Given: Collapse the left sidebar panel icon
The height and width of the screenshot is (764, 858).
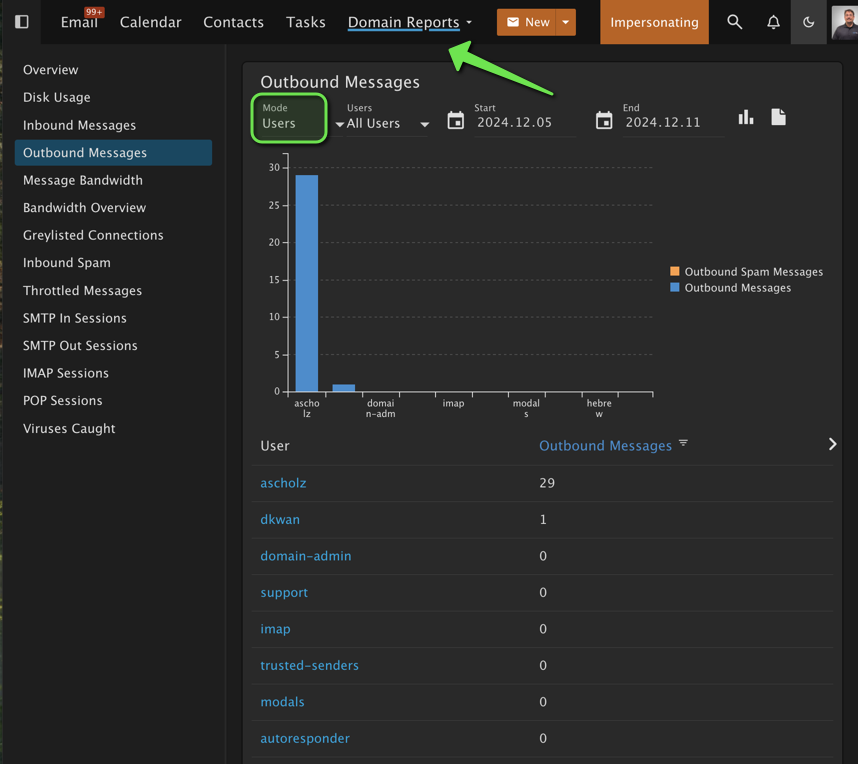Looking at the screenshot, I should coord(21,22).
